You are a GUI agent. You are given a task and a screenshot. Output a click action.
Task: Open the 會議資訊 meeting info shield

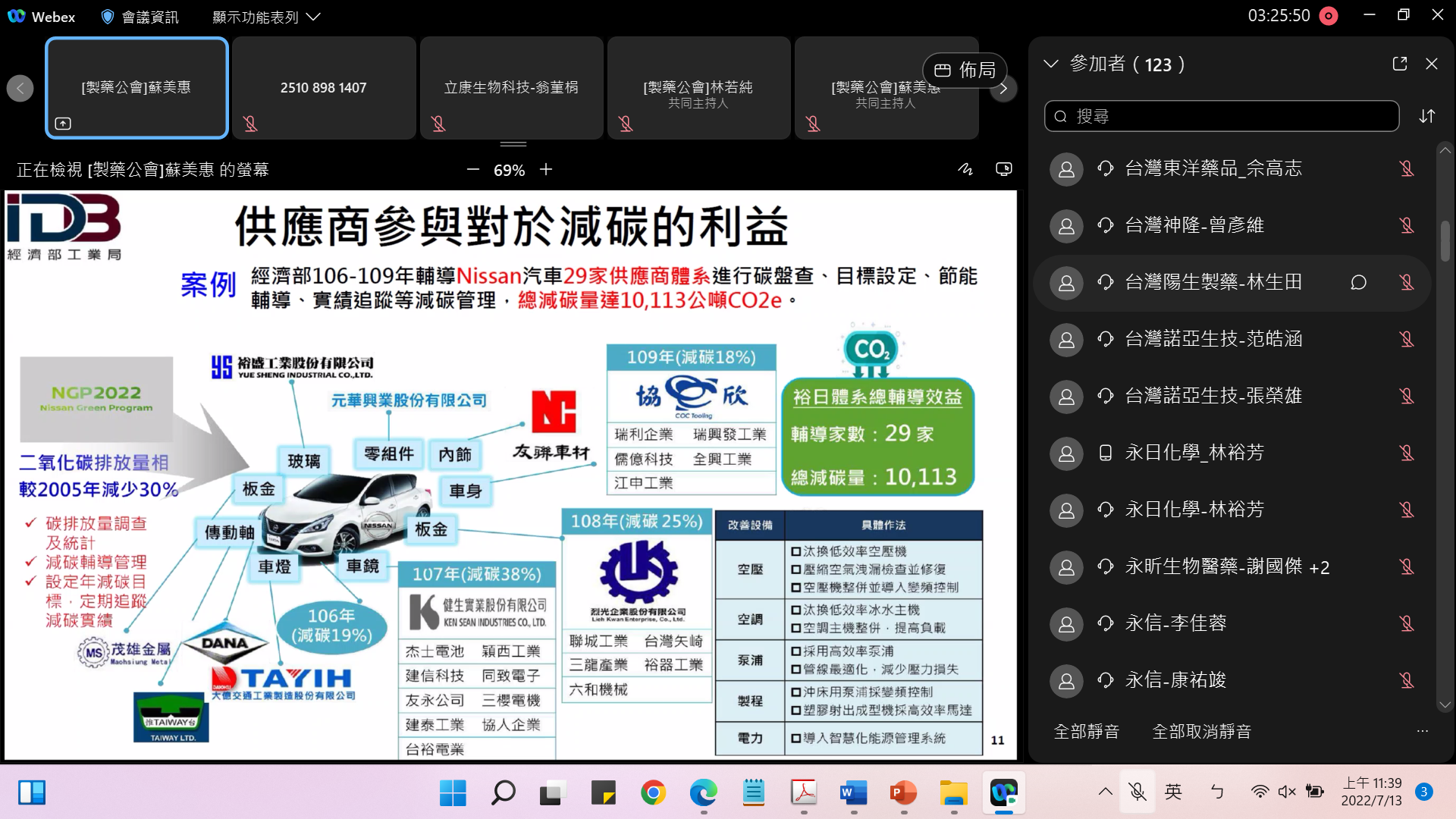pos(140,17)
